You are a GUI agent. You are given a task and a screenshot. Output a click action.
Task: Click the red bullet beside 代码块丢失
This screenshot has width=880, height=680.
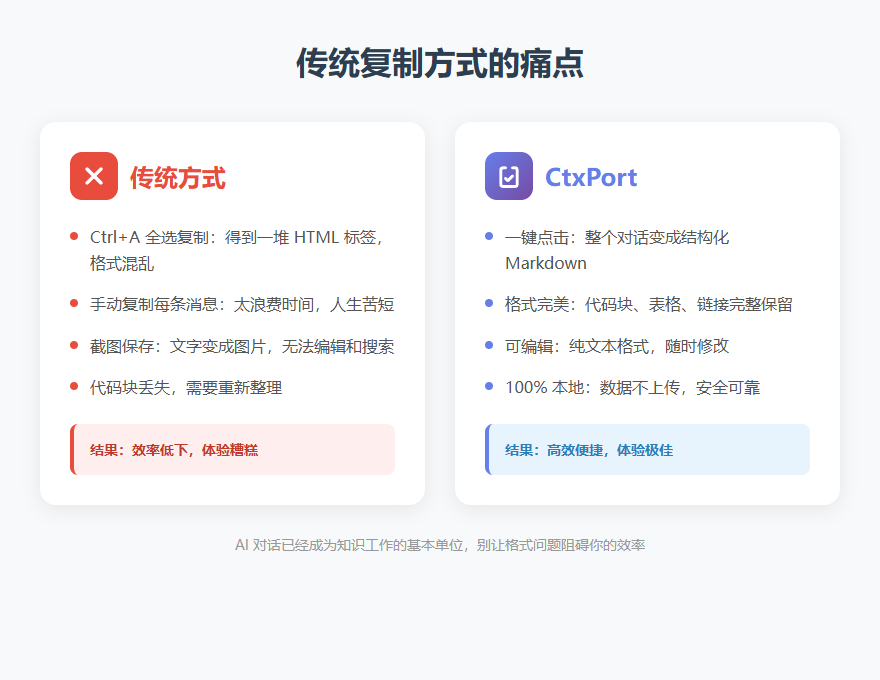[77, 387]
